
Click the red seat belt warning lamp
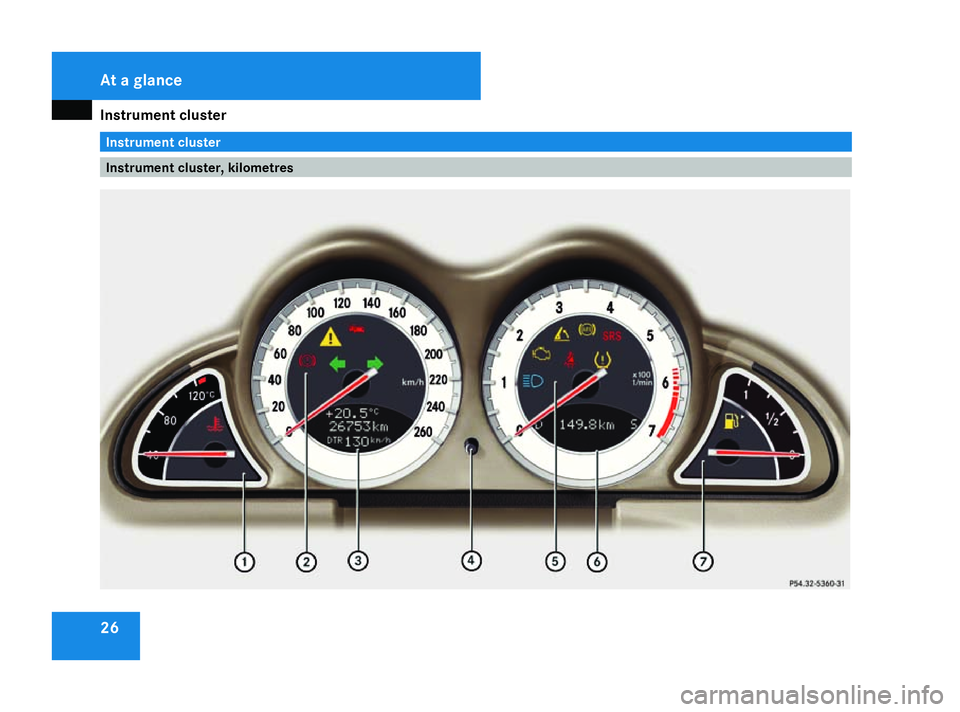pyautogui.click(x=570, y=359)
